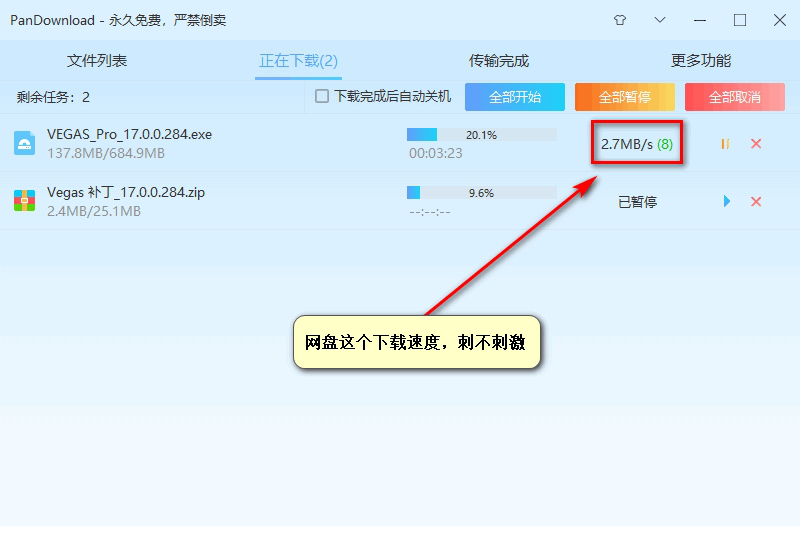The height and width of the screenshot is (549, 800).
Task: Expand the title bar dropdown chevron menu
Action: click(x=660, y=20)
